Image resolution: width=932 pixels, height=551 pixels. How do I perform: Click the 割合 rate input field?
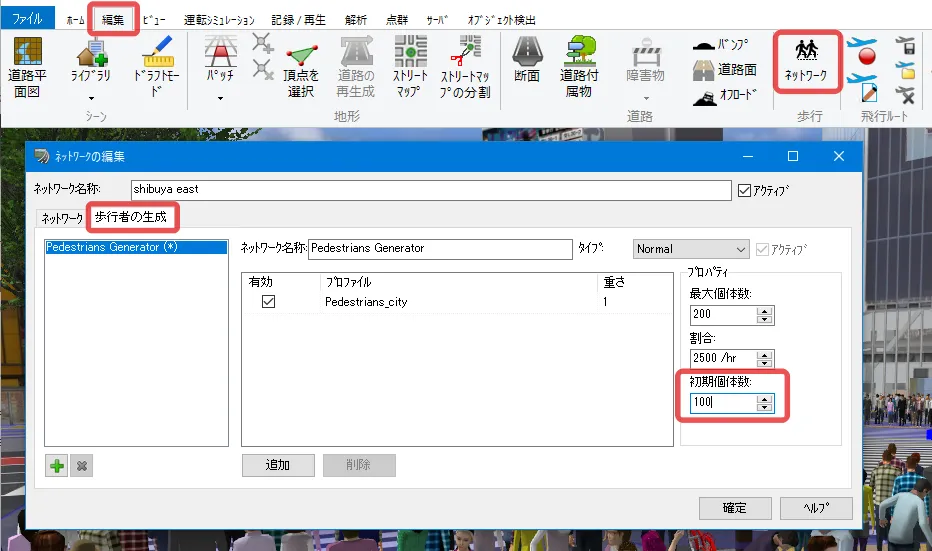pyautogui.click(x=722, y=358)
